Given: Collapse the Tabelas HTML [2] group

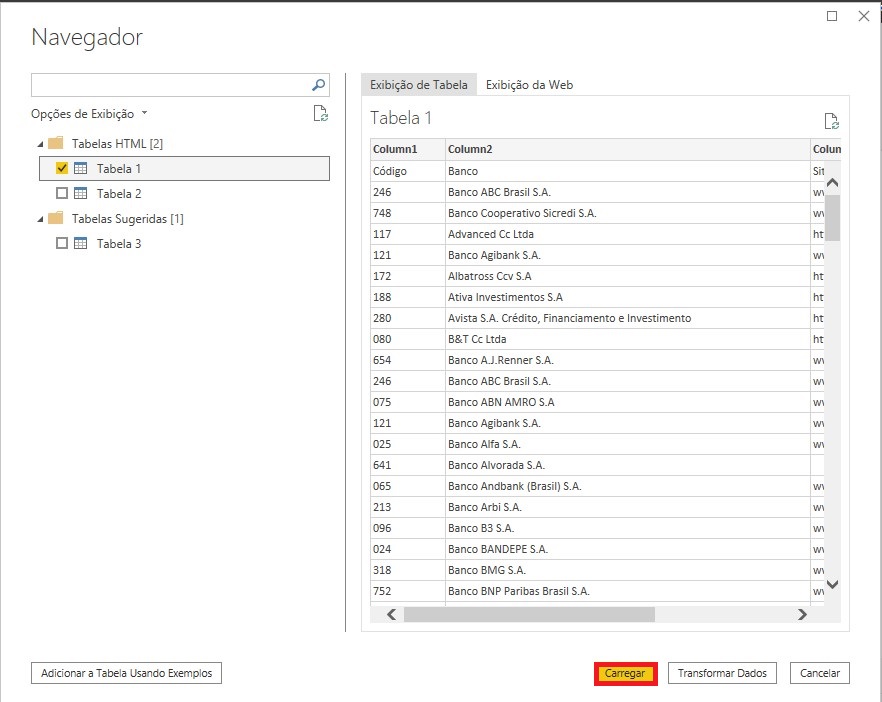Looking at the screenshot, I should pos(40,144).
